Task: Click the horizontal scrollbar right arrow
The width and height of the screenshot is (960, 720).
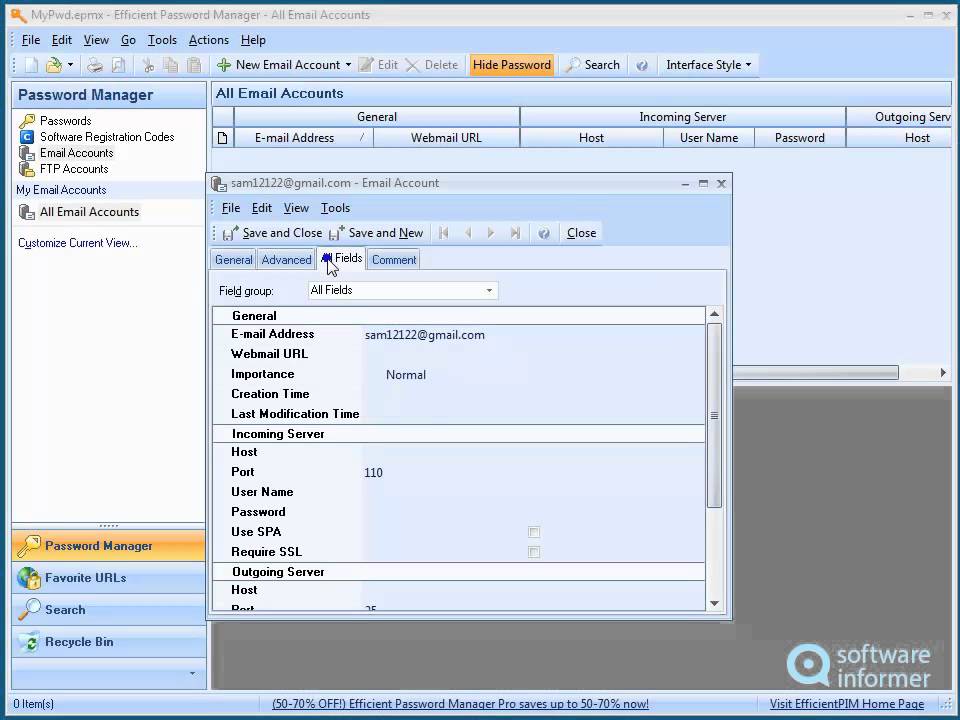Action: pos(943,372)
